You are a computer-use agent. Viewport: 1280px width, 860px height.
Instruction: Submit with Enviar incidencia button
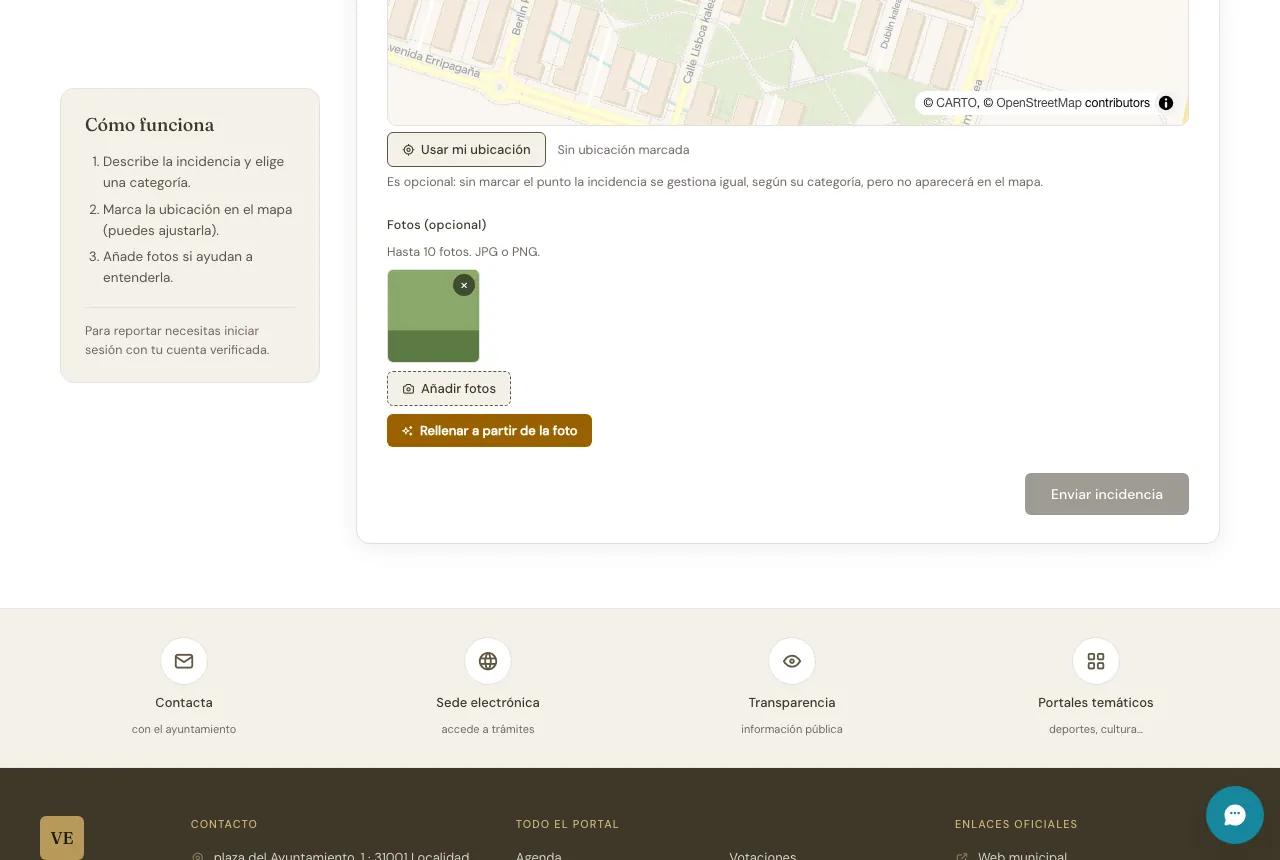coord(1107,494)
